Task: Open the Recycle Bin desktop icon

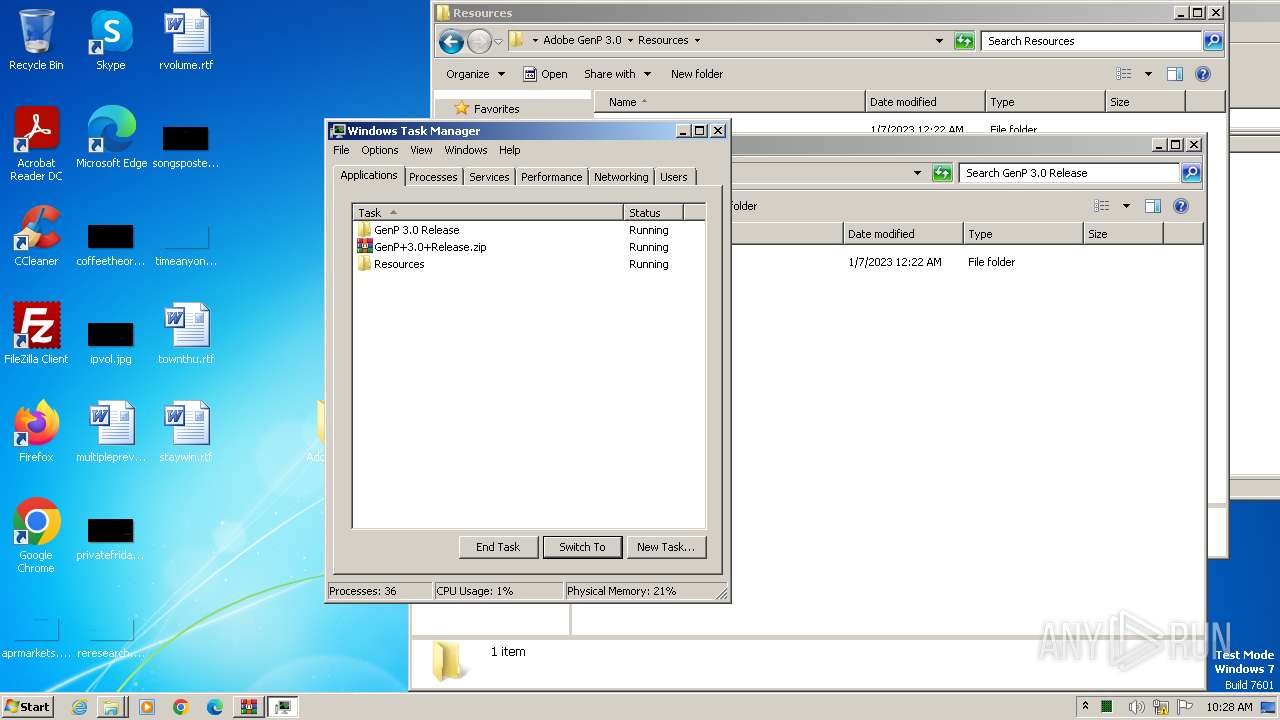Action: pyautogui.click(x=36, y=40)
